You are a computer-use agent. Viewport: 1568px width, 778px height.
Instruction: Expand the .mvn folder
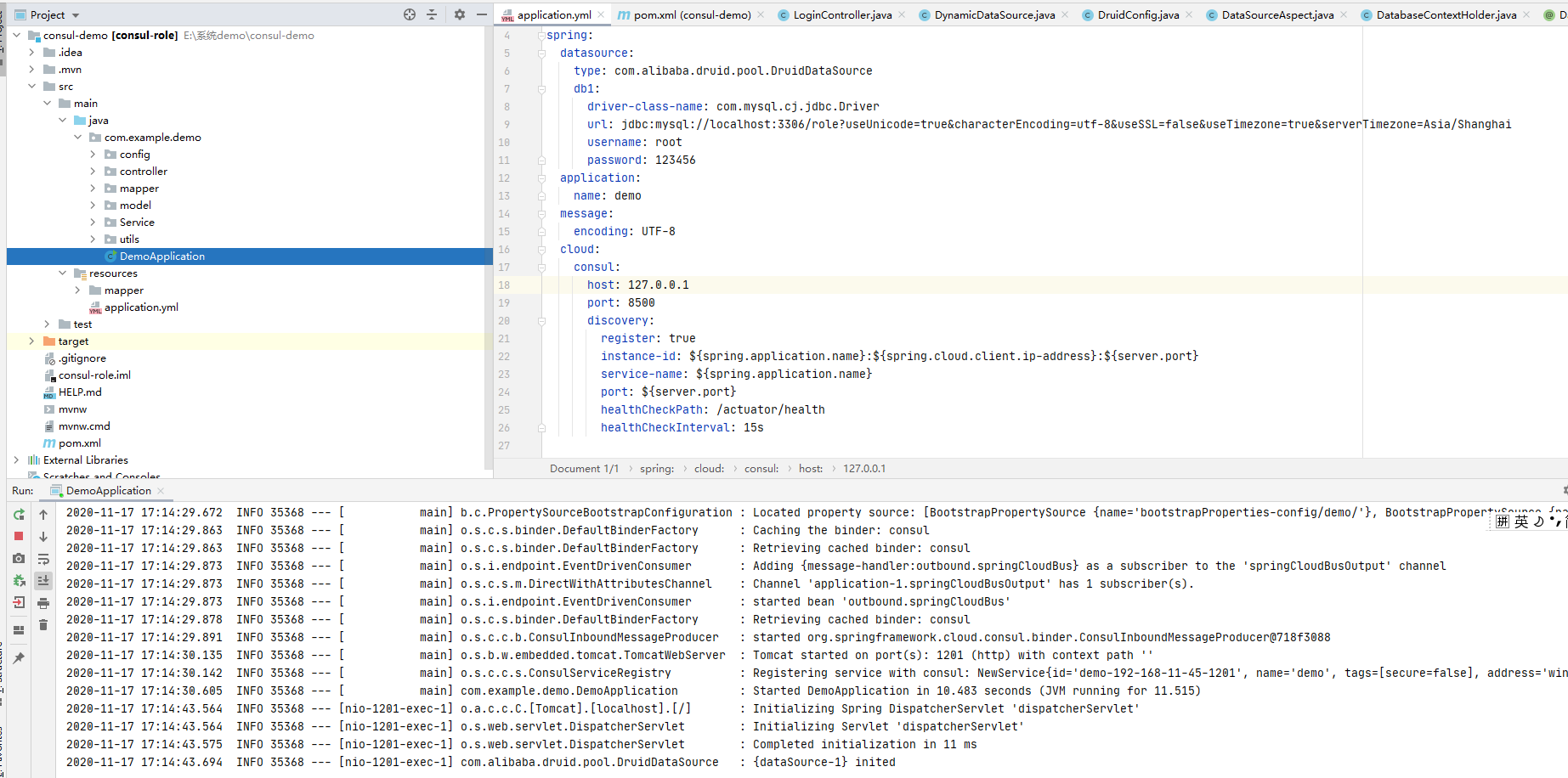point(32,70)
